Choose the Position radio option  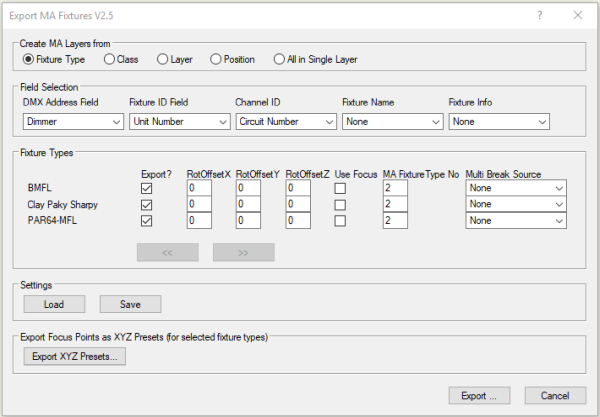pos(216,60)
